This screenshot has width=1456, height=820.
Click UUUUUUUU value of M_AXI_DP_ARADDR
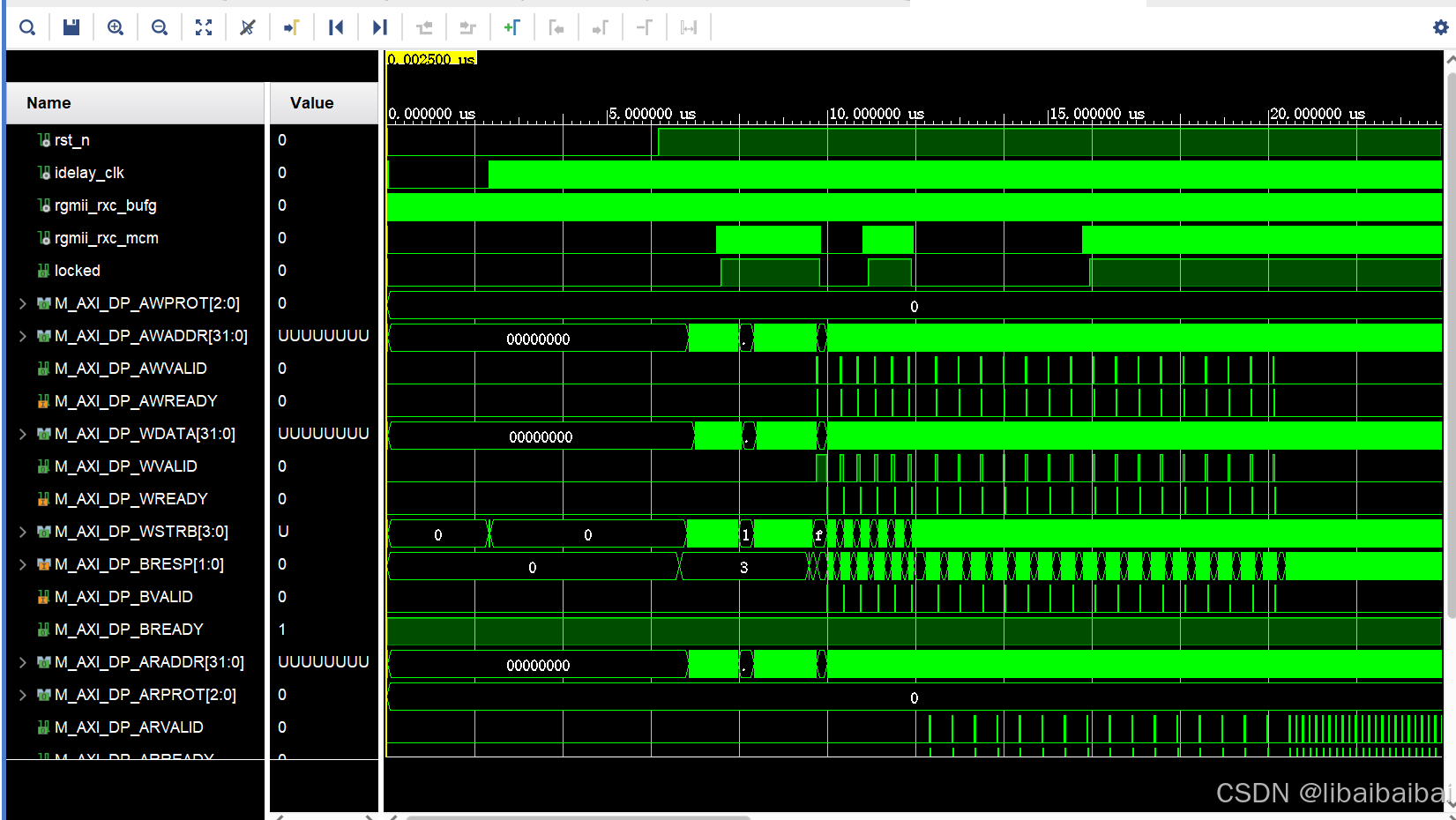[x=324, y=662]
